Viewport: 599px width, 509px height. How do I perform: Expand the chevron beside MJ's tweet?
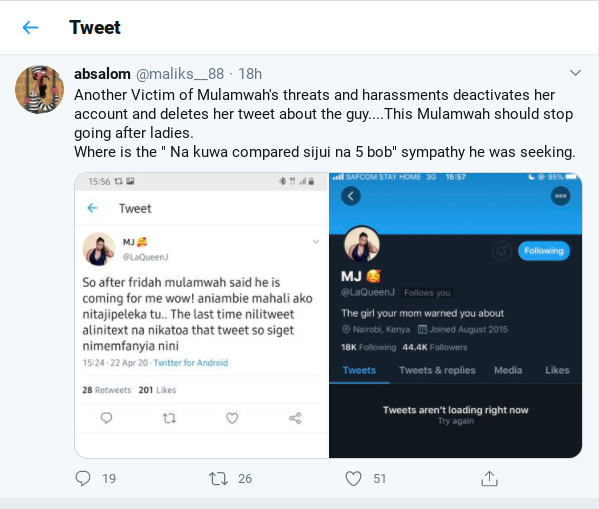tap(316, 242)
